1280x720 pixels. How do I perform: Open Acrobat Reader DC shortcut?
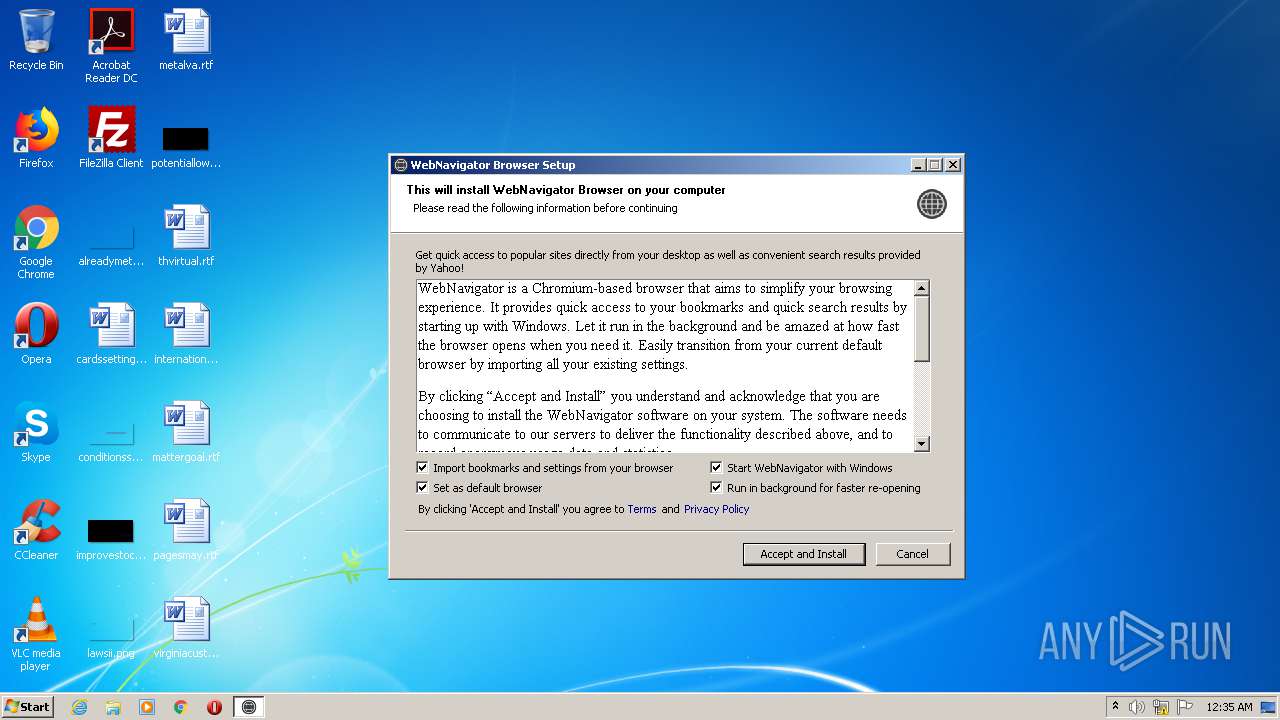coord(111,45)
